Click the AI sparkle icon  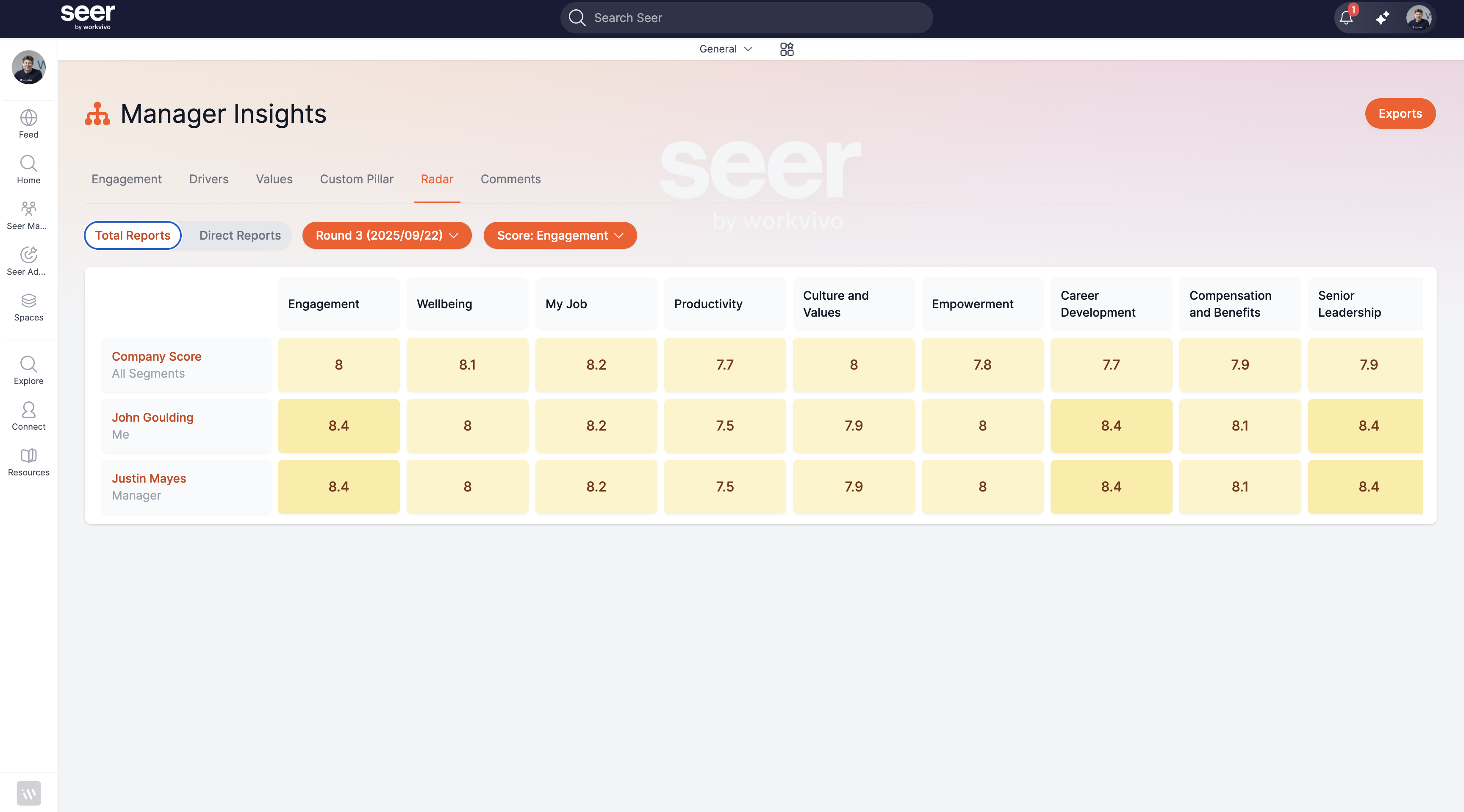coord(1383,18)
